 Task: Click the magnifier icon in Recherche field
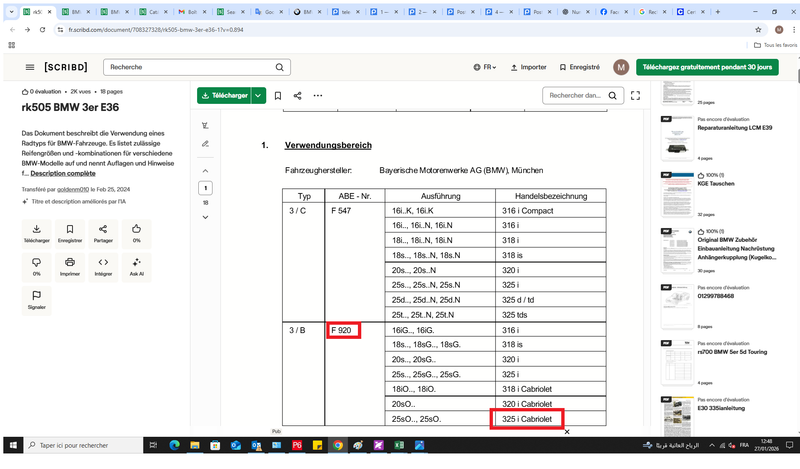280,67
